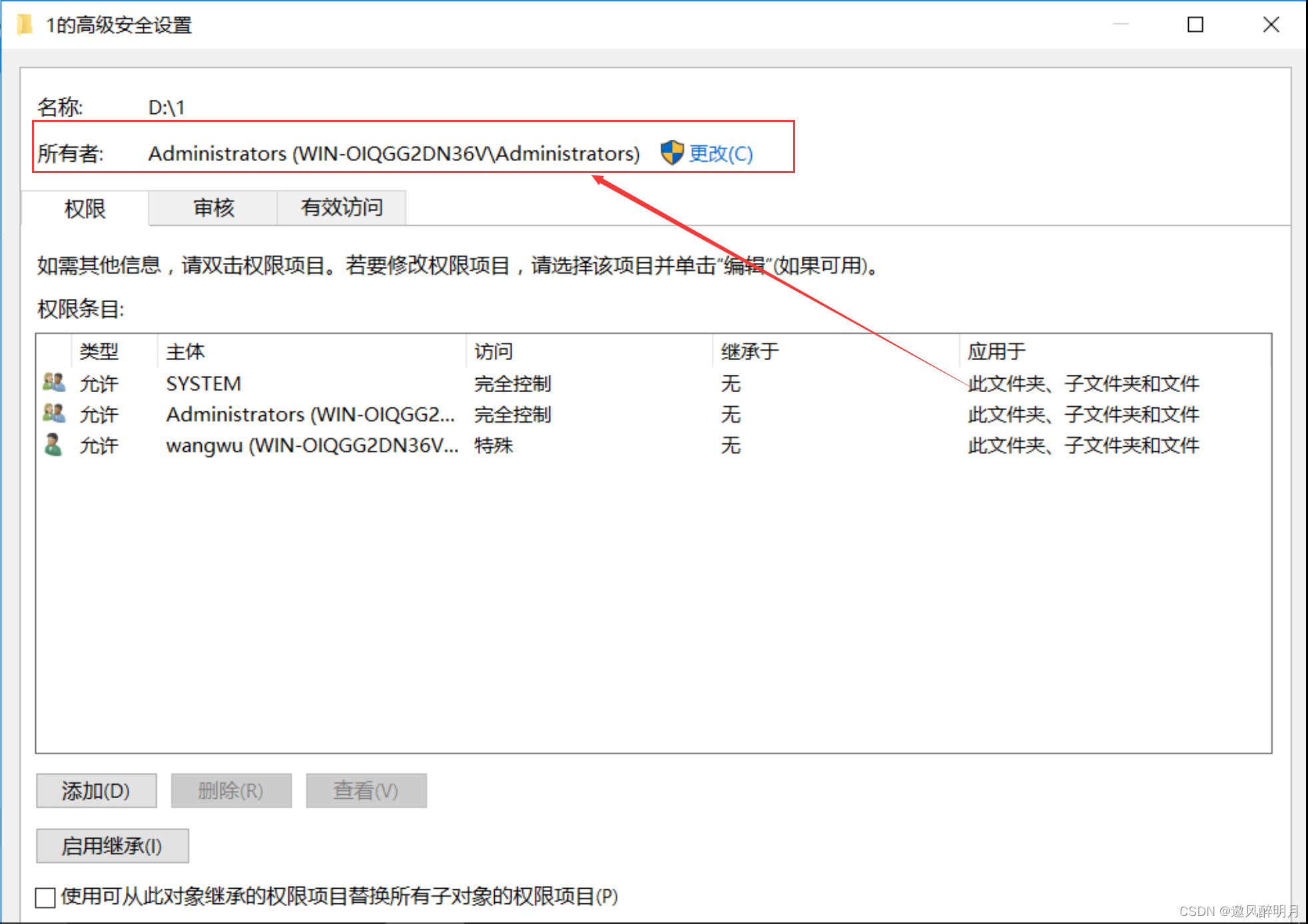Close the advanced security settings window
This screenshot has width=1308, height=924.
(x=1271, y=25)
